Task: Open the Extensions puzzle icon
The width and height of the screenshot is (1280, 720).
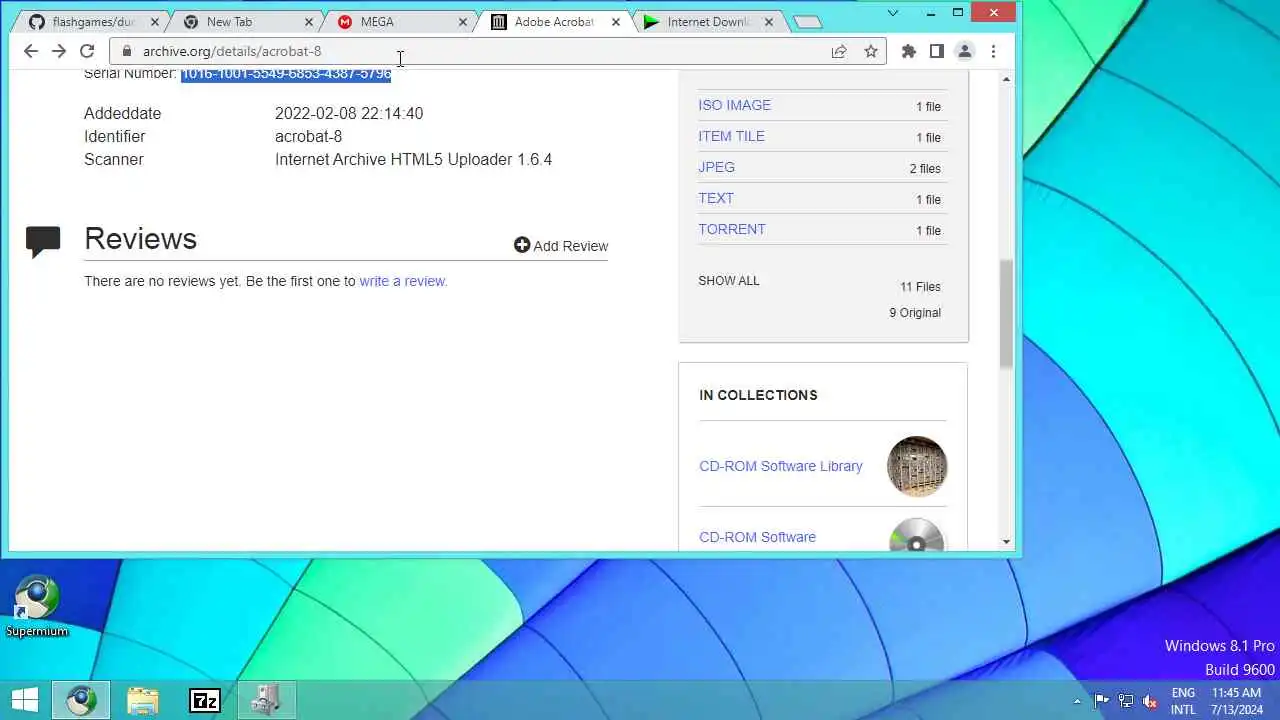Action: [x=908, y=51]
